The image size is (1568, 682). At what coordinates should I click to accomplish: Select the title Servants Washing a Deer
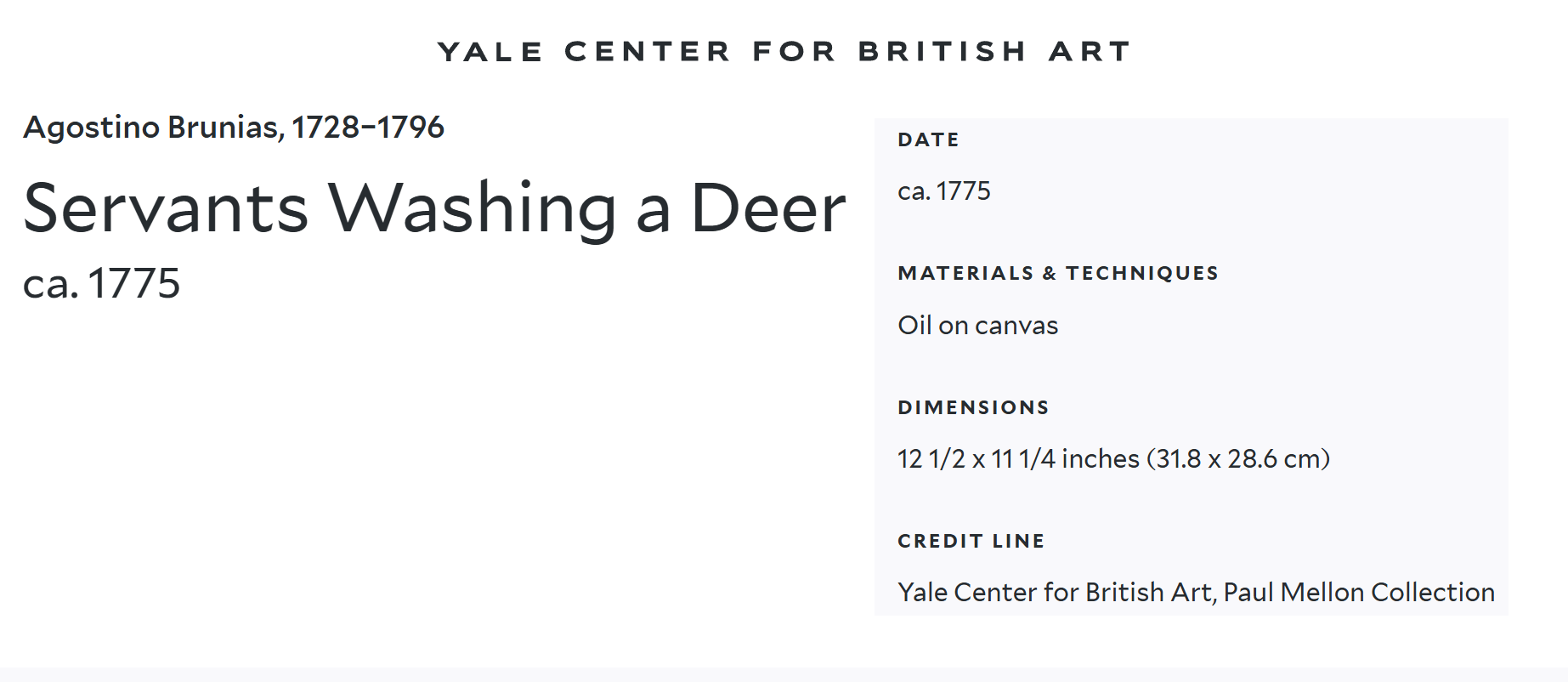point(433,208)
